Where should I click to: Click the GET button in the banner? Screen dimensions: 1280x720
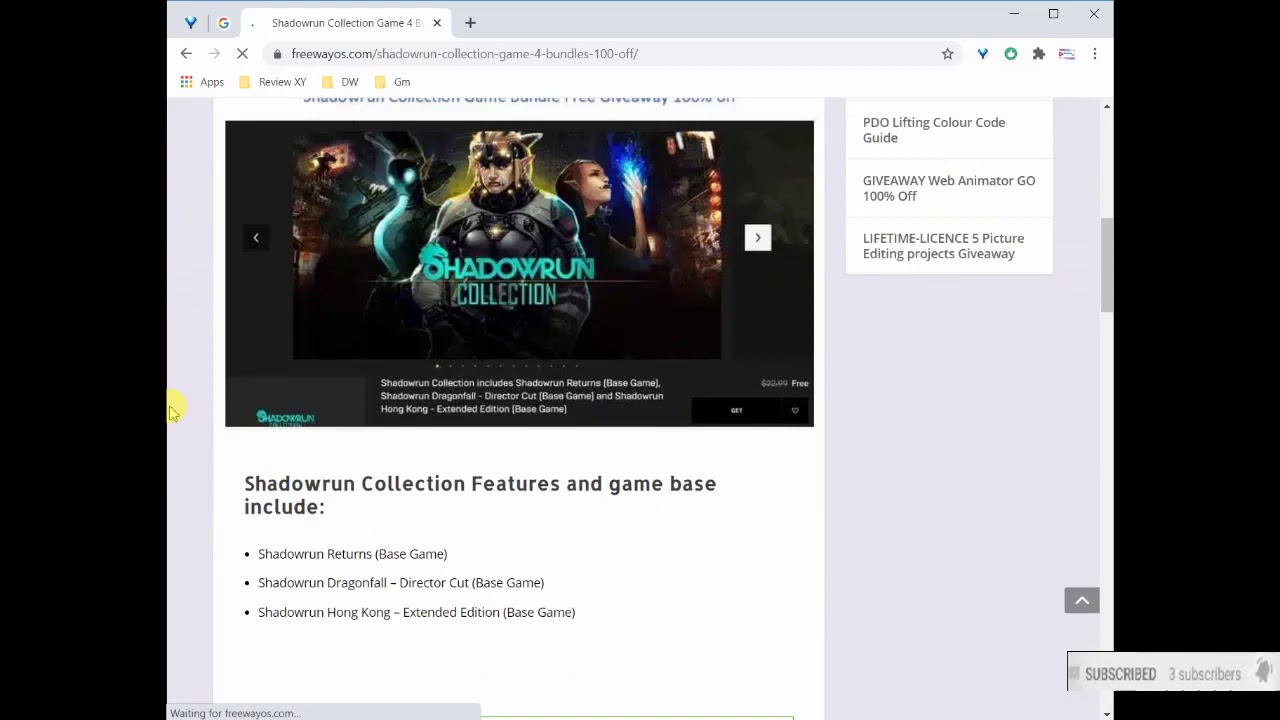coord(736,410)
